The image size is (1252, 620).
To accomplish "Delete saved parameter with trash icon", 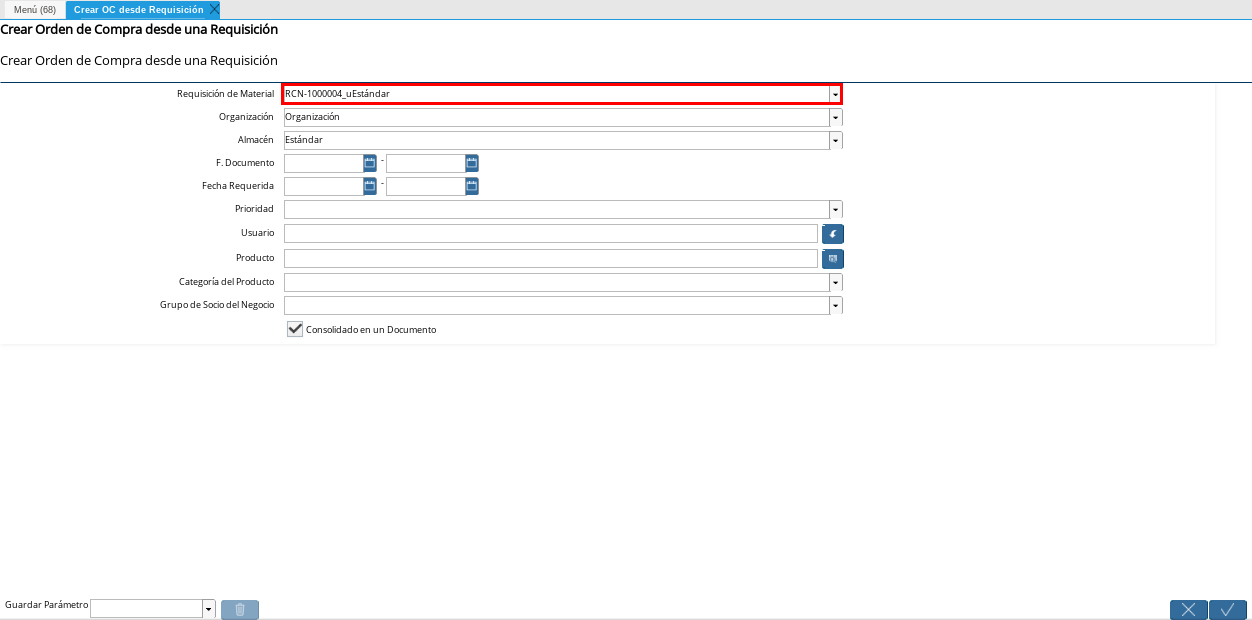I will coord(240,609).
